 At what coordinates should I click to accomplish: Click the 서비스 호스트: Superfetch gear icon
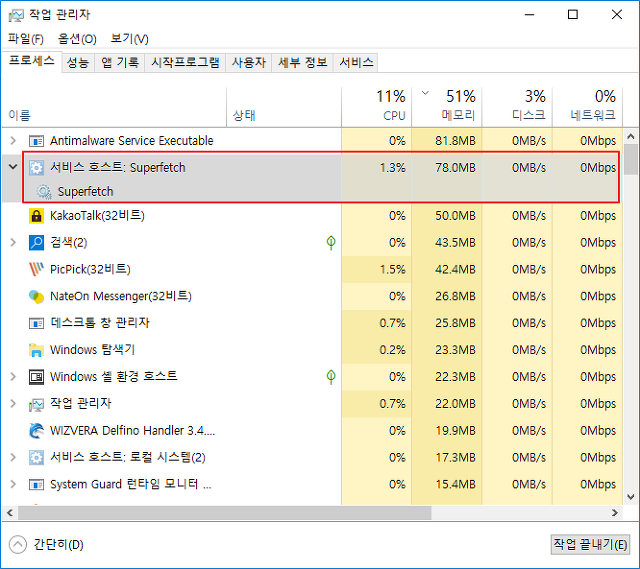tap(36, 168)
